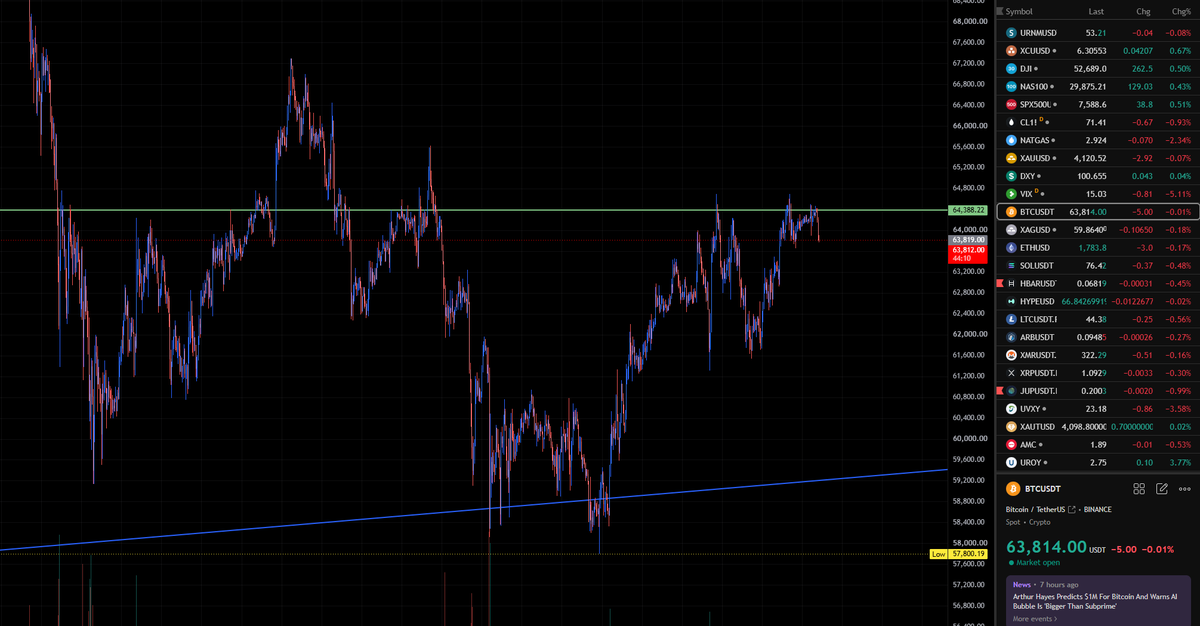Image resolution: width=1200 pixels, height=626 pixels.
Task: Click the -2.34% change value for NATGAS
Action: coord(1179,141)
